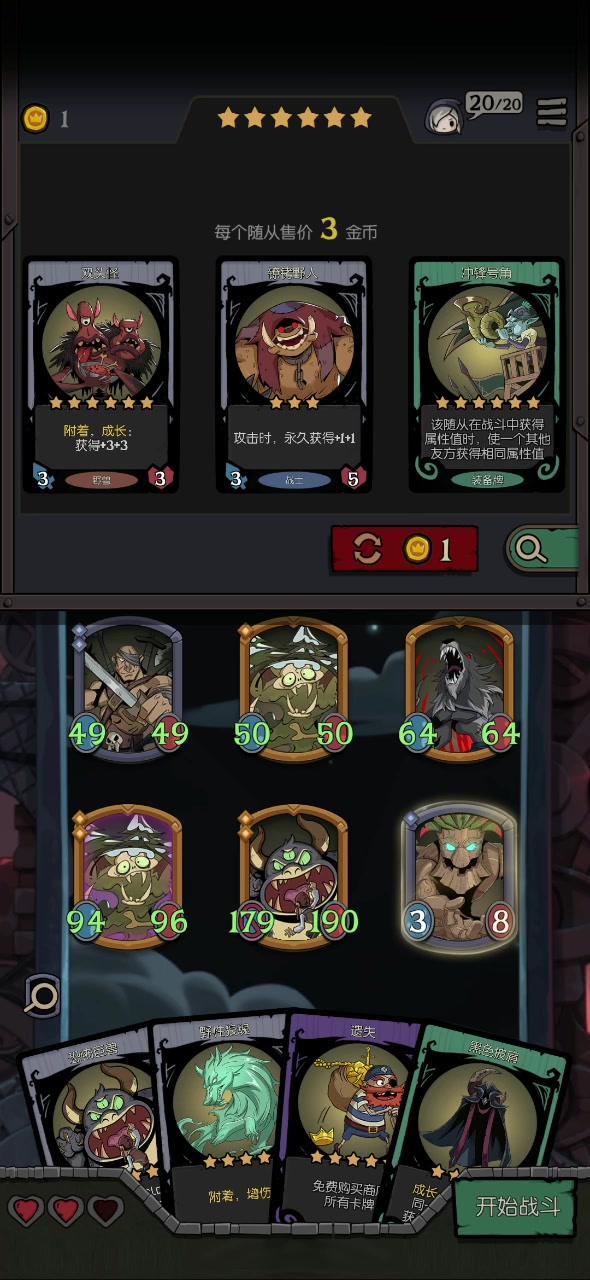Screen dimensions: 590x1280
Task: Select the 3/8 treant minion
Action: tap(459, 876)
